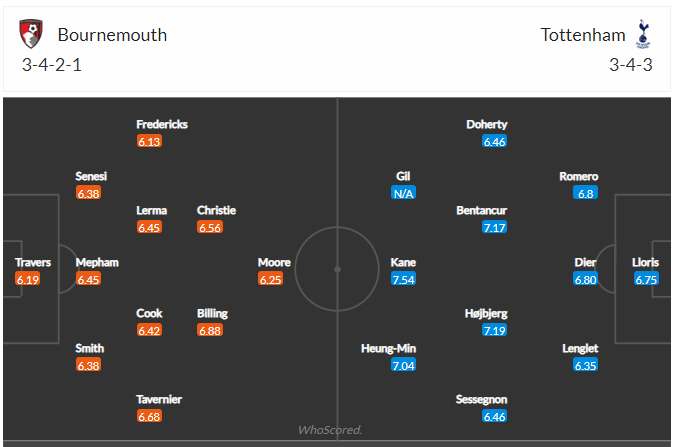Image resolution: width=675 pixels, height=447 pixels.
Task: Click the Tottenham club crest icon
Action: [x=643, y=34]
